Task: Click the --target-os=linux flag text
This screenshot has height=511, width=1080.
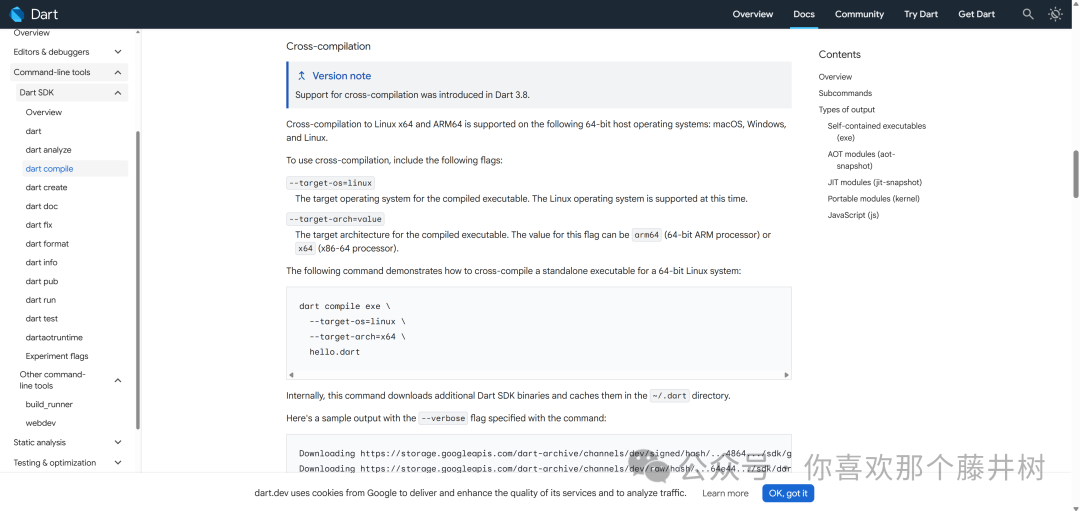Action: tap(331, 183)
